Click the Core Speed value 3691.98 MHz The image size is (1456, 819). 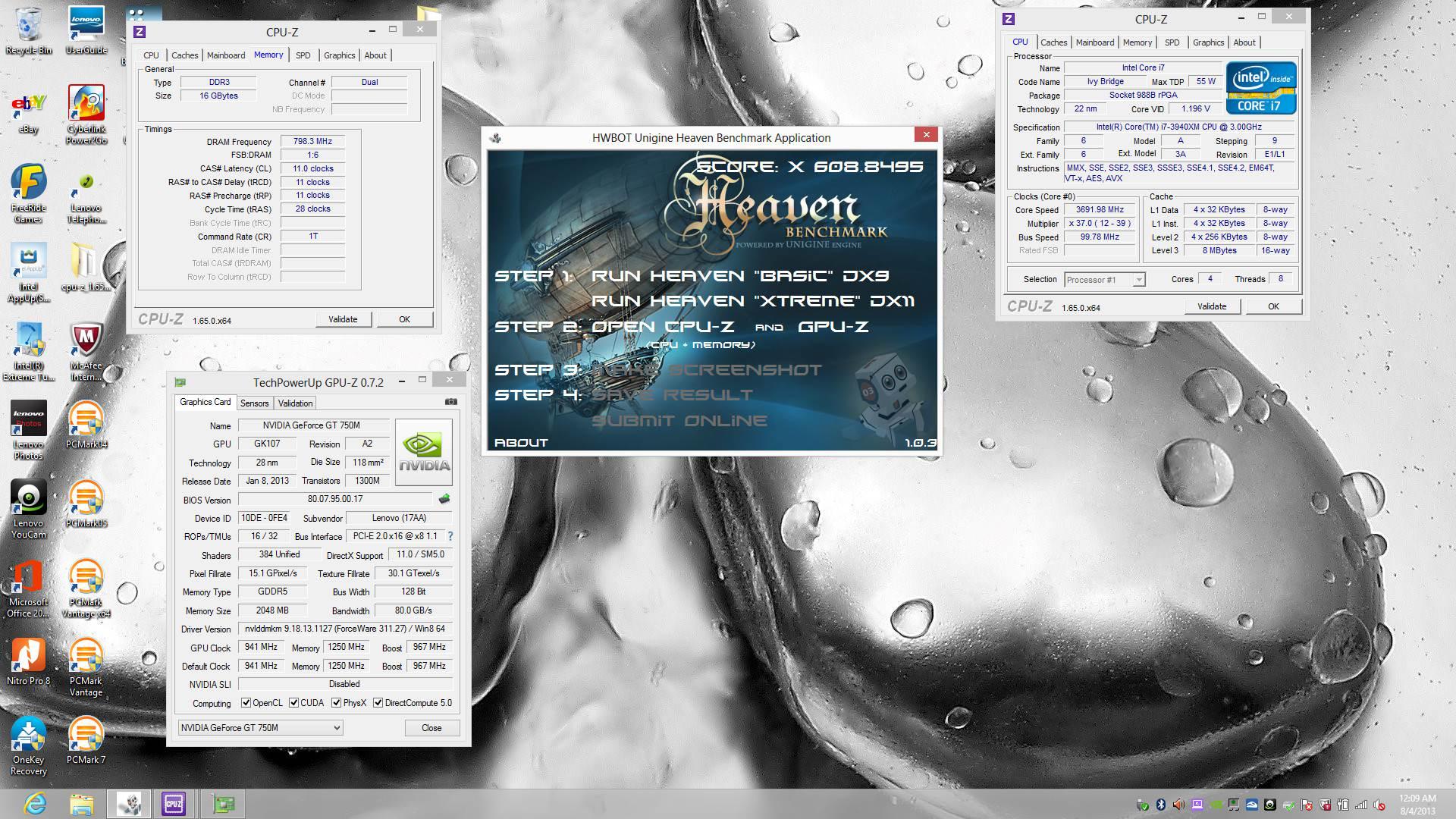(1100, 210)
